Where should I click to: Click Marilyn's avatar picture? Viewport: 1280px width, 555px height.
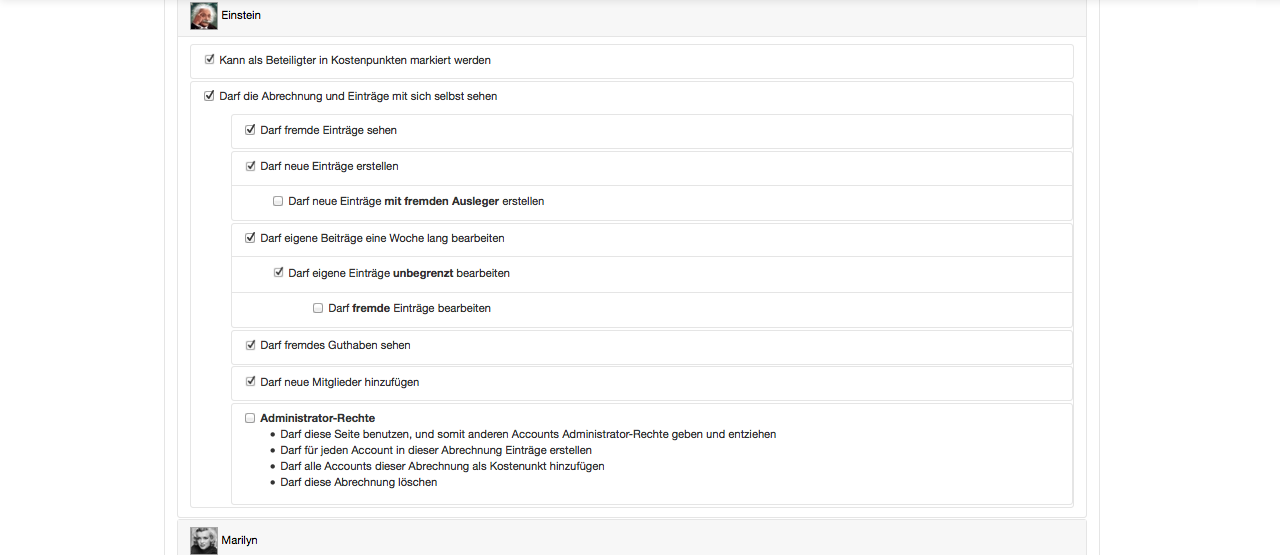[204, 540]
